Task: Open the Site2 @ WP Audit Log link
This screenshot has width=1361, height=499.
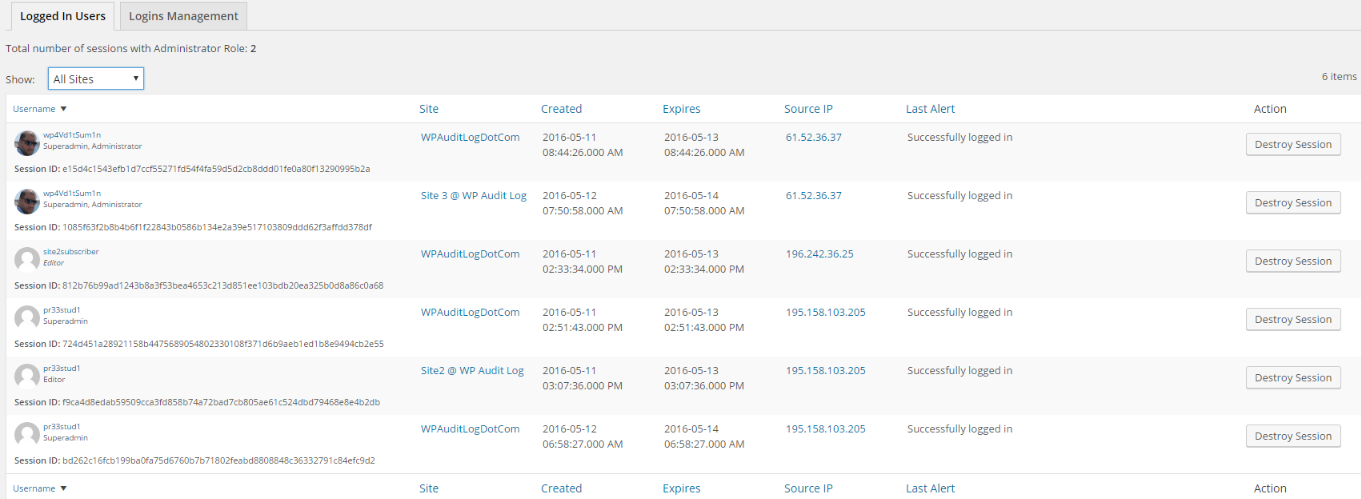Action: tap(472, 371)
